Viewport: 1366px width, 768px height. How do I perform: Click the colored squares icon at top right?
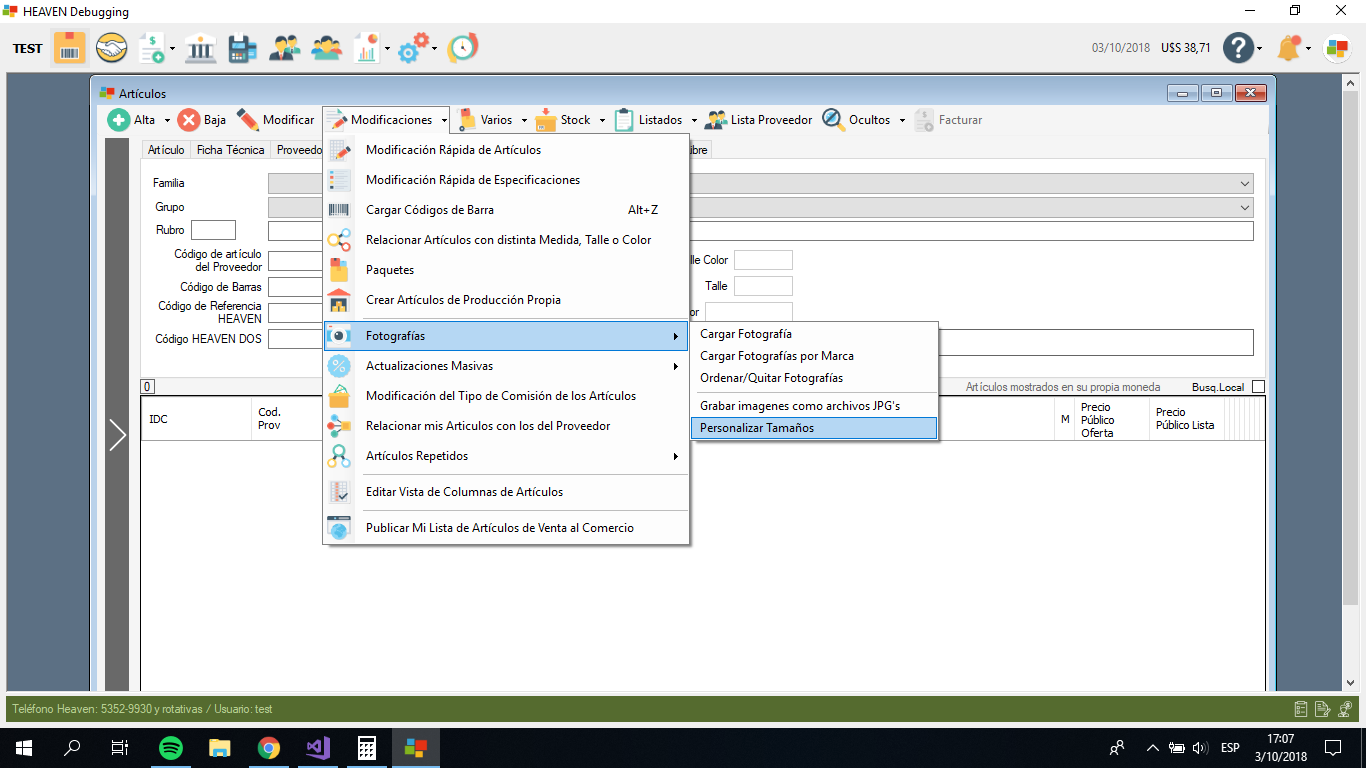(1337, 48)
